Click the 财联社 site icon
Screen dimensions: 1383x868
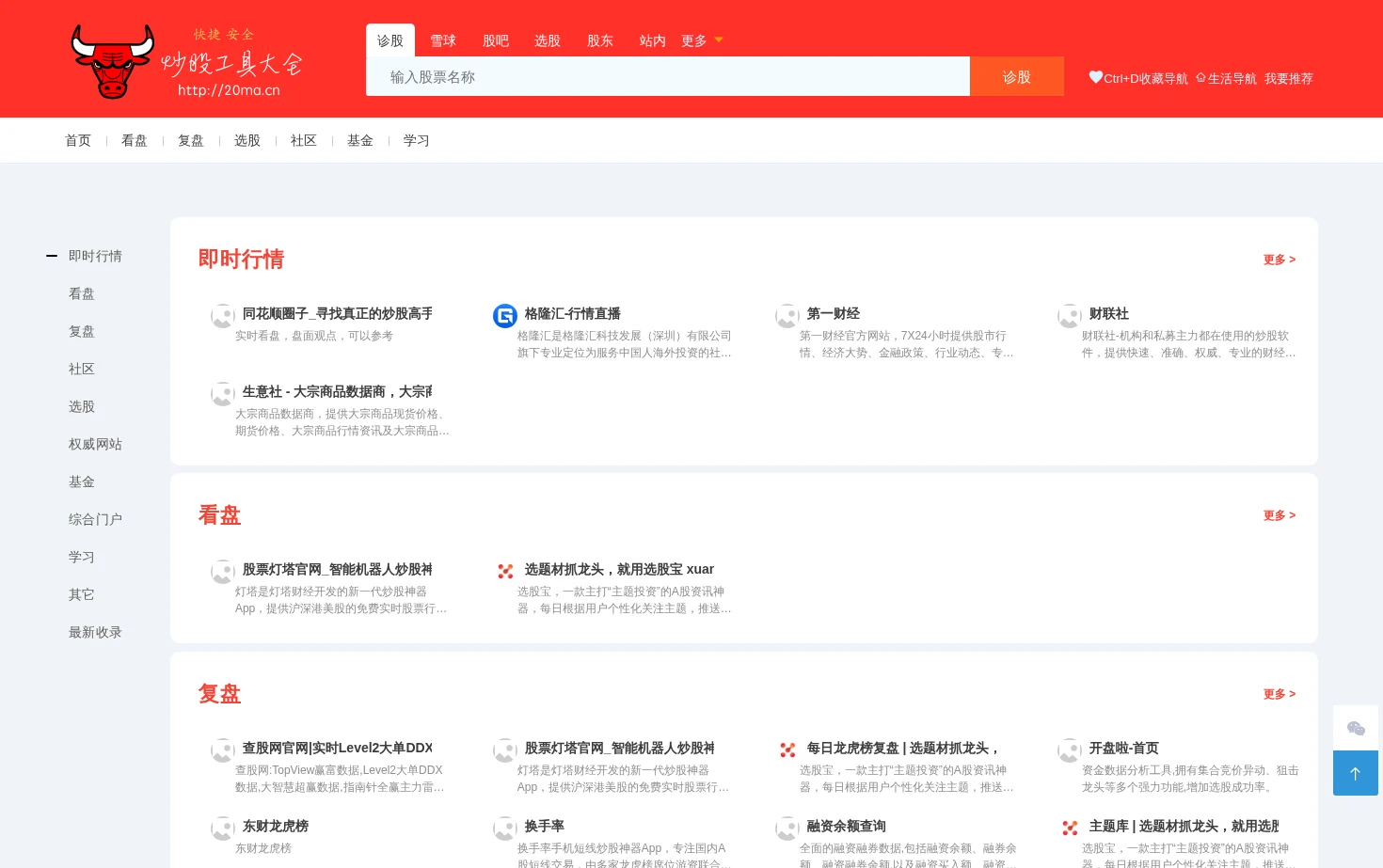pyautogui.click(x=1070, y=316)
